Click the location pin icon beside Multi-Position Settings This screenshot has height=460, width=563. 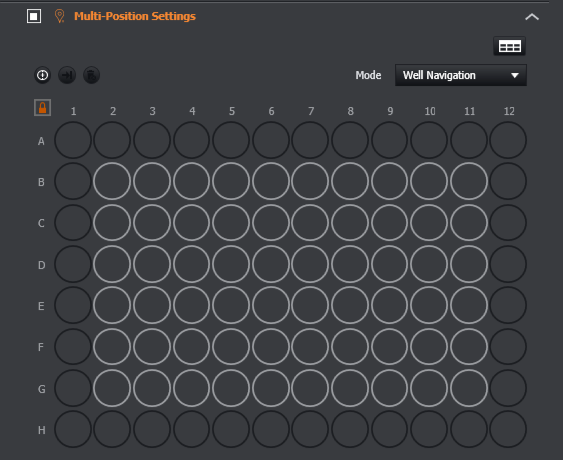click(x=60, y=16)
